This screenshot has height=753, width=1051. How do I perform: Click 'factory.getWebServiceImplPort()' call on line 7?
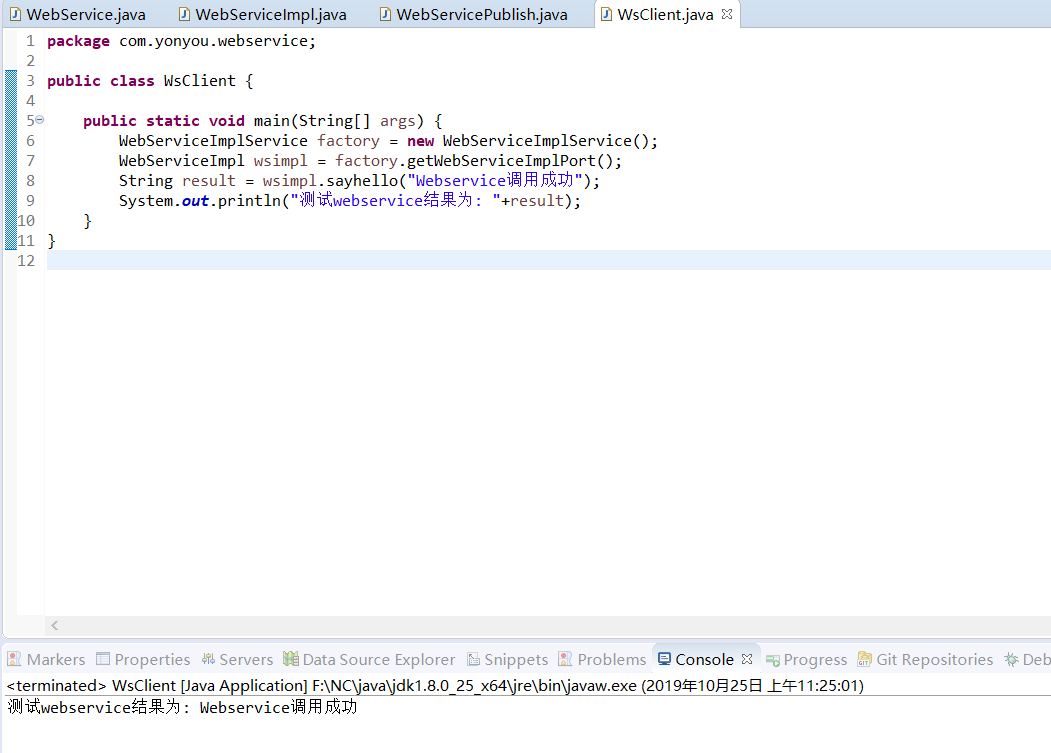click(x=474, y=161)
